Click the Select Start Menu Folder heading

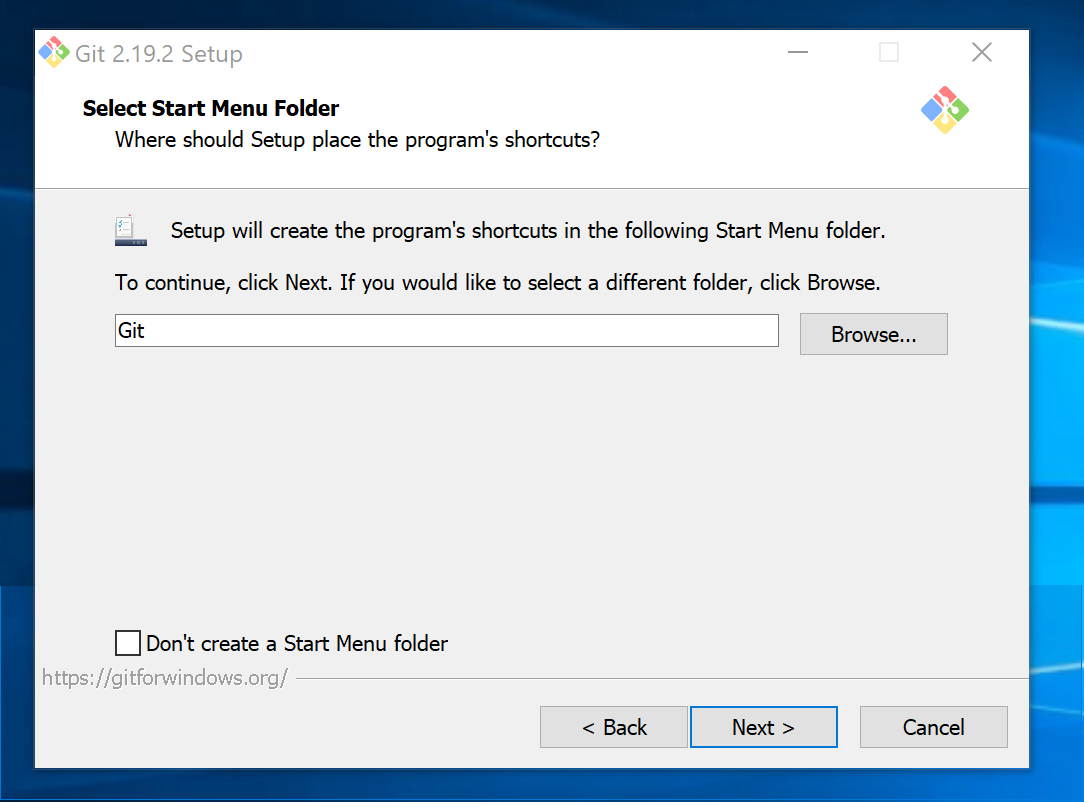[211, 109]
